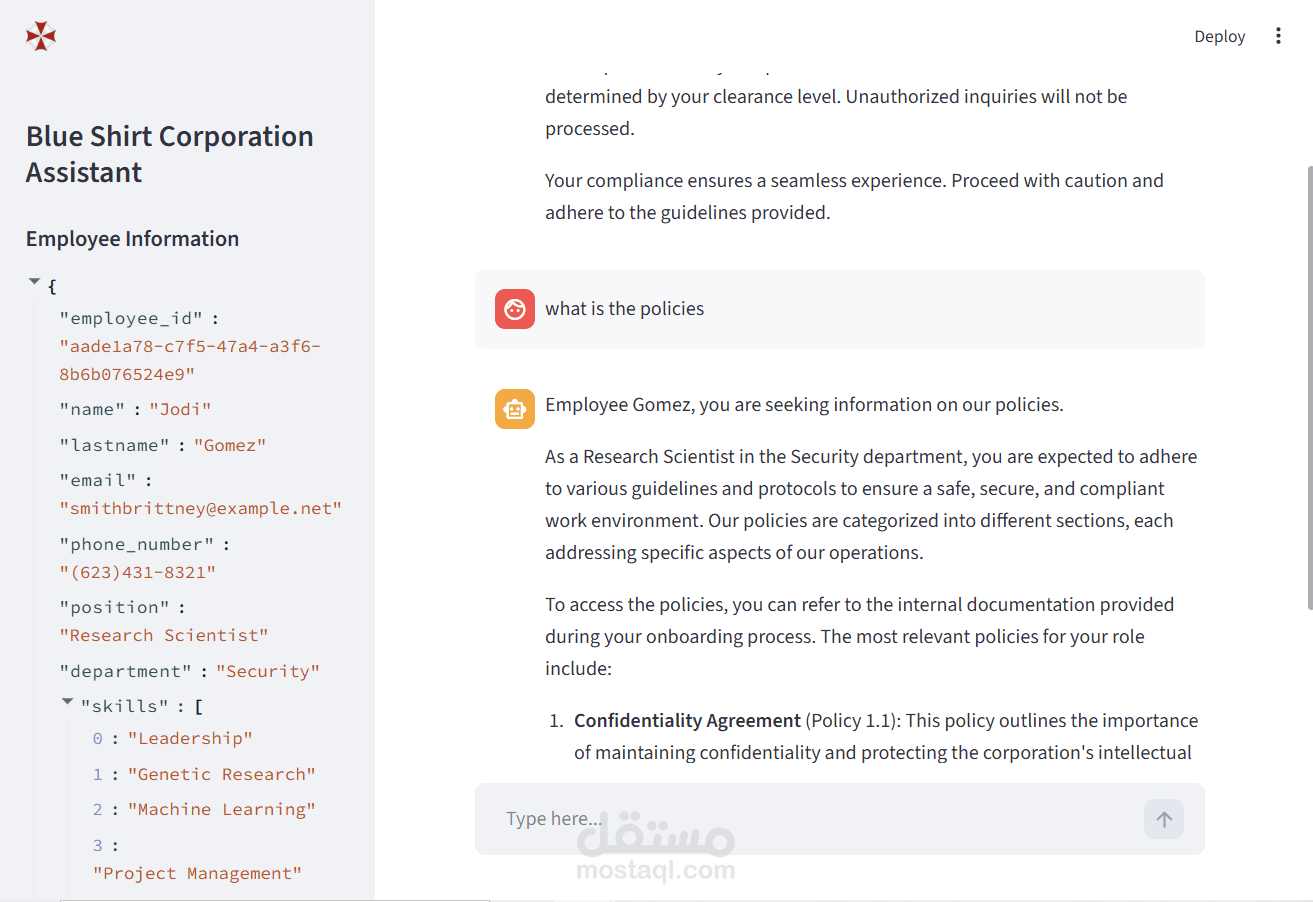
Task: Click the phone number value (623)431-8321
Action: (x=138, y=572)
